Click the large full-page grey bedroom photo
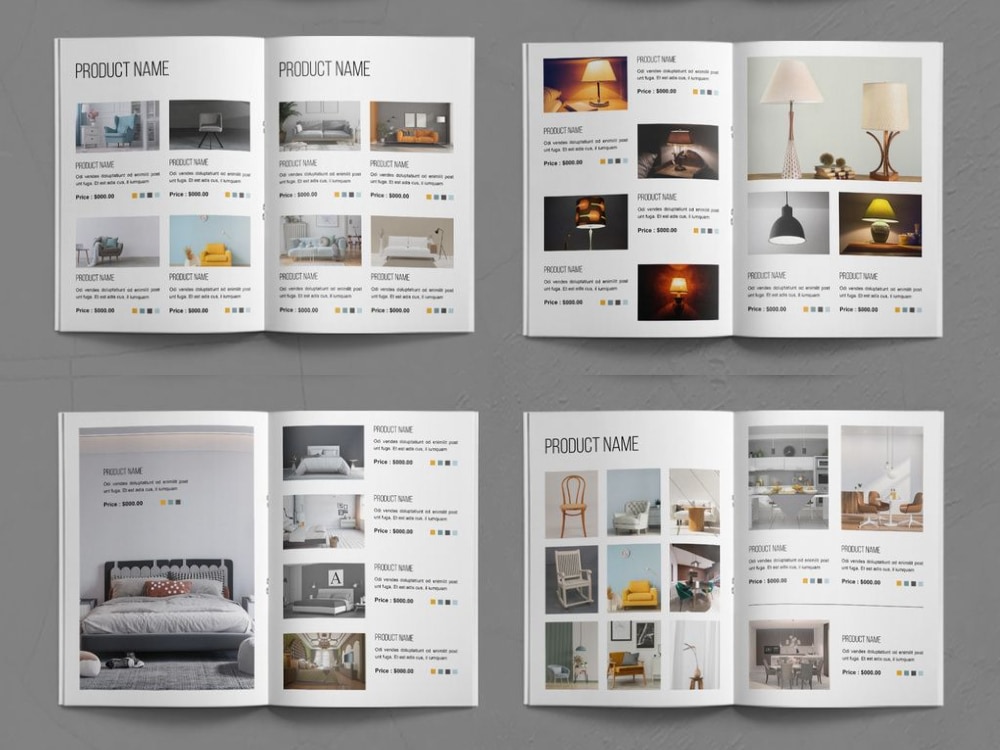 point(166,558)
